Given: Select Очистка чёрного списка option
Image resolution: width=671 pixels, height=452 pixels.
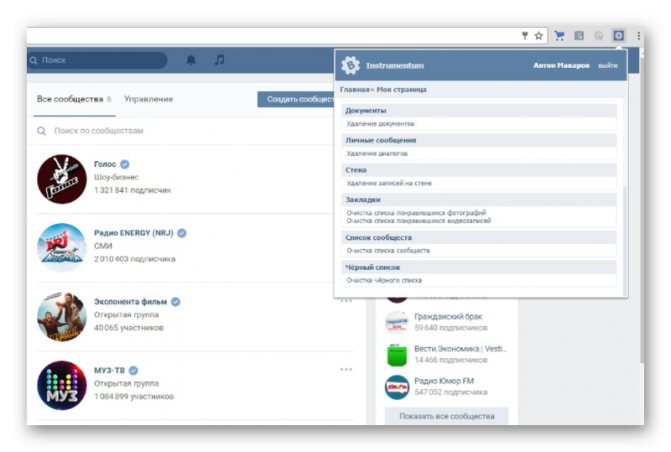Looking at the screenshot, I should (x=384, y=280).
